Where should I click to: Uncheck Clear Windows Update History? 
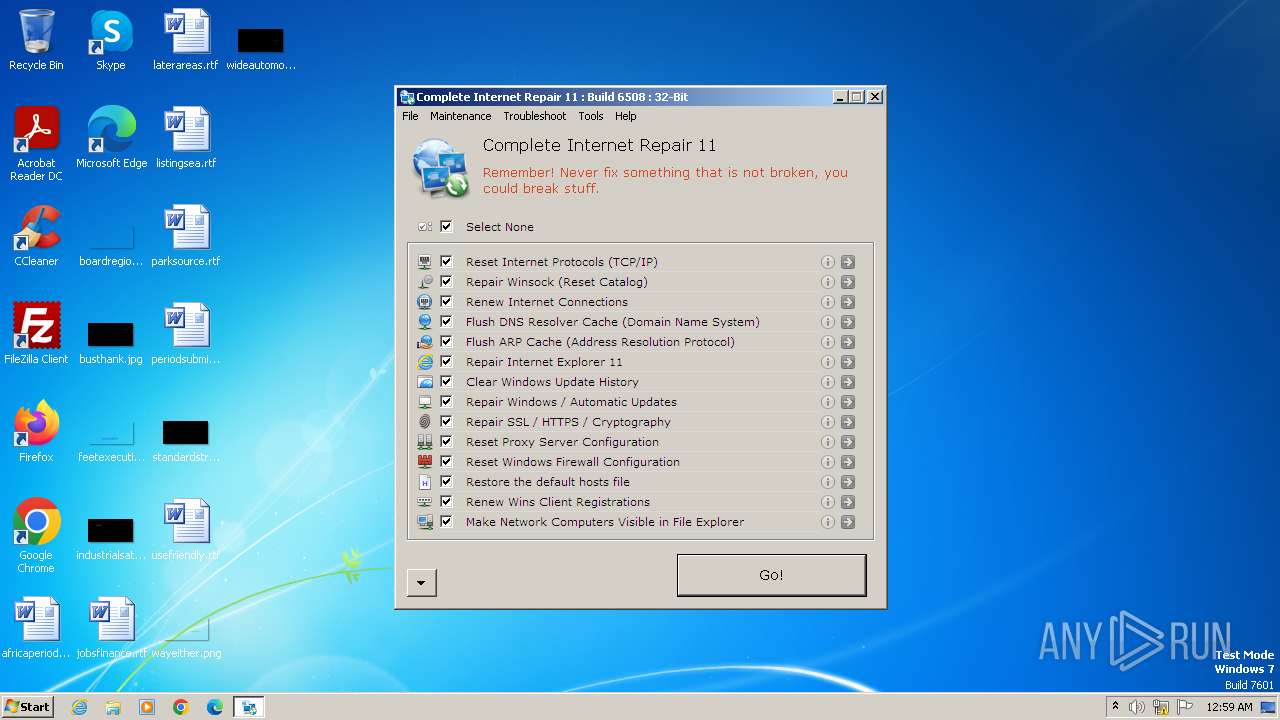click(x=446, y=382)
